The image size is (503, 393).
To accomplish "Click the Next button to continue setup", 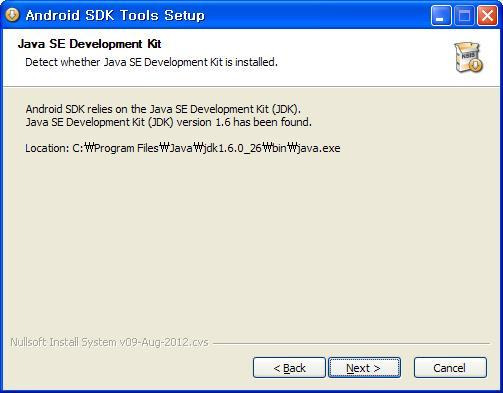I will pos(364,368).
